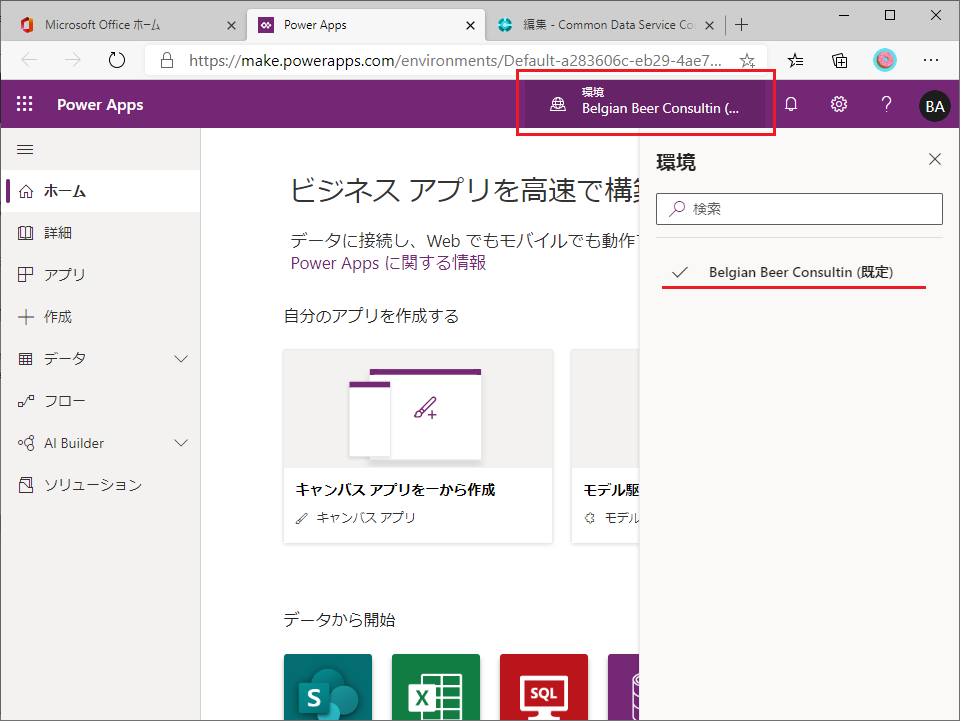Select the Power Apps browser tab
The image size is (960, 721).
(x=366, y=25)
